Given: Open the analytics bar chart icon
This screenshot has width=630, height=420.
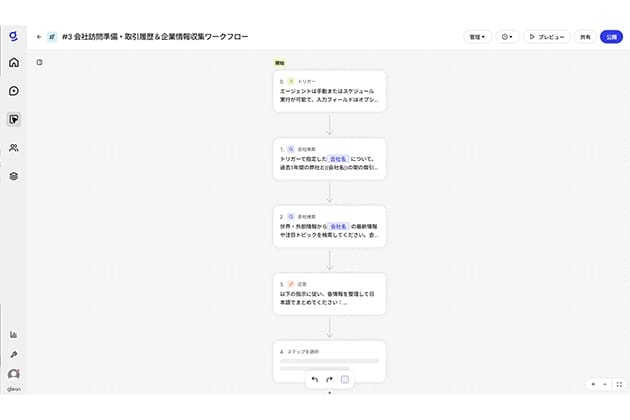Looking at the screenshot, I should [x=14, y=334].
